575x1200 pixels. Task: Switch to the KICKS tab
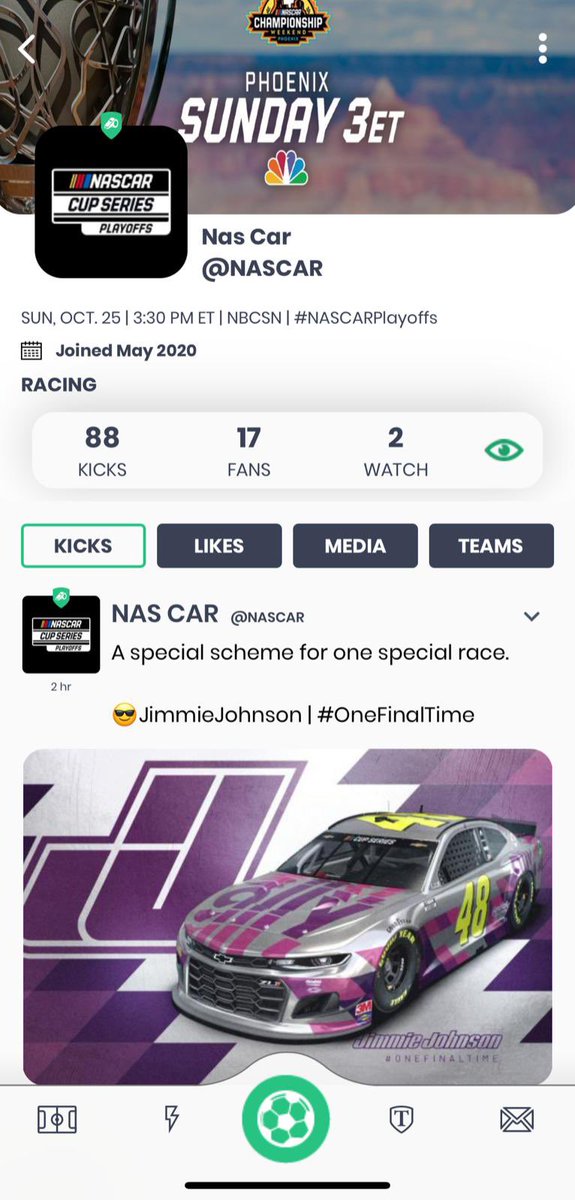click(84, 546)
